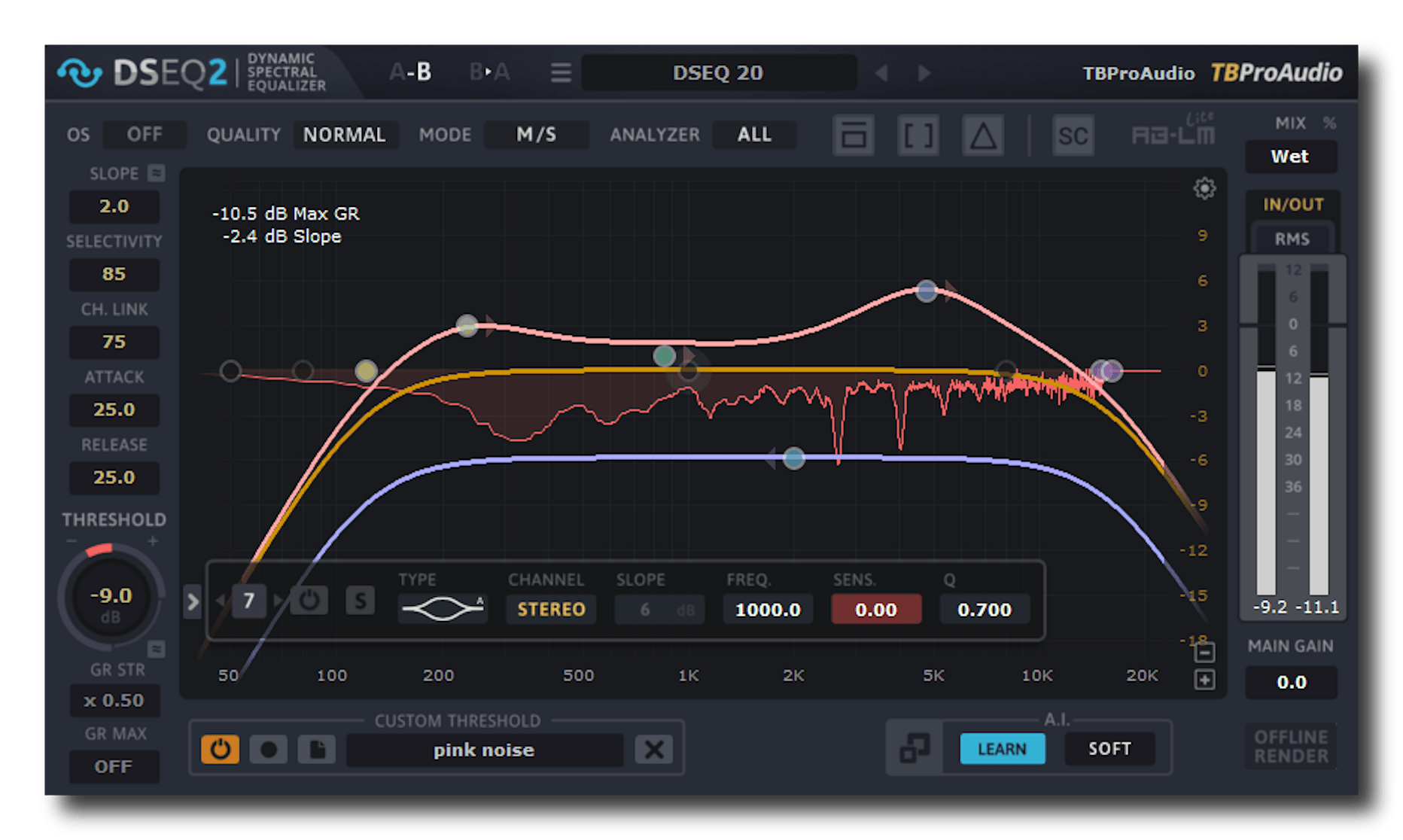Screen dimensions: 1403x840
Task: Click the SELECTIVITY value 85
Action: (114, 274)
